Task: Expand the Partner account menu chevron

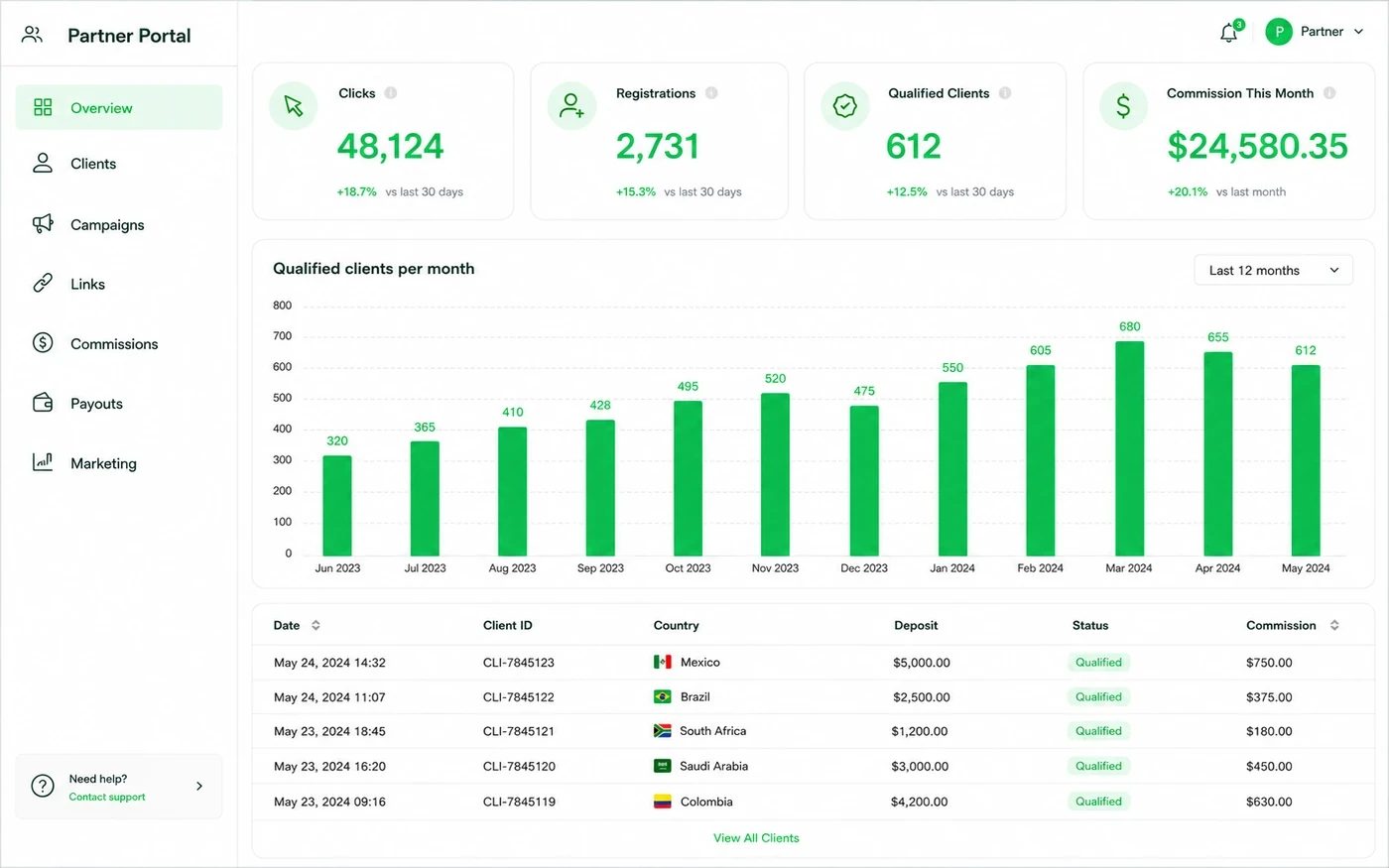Action: (x=1358, y=32)
